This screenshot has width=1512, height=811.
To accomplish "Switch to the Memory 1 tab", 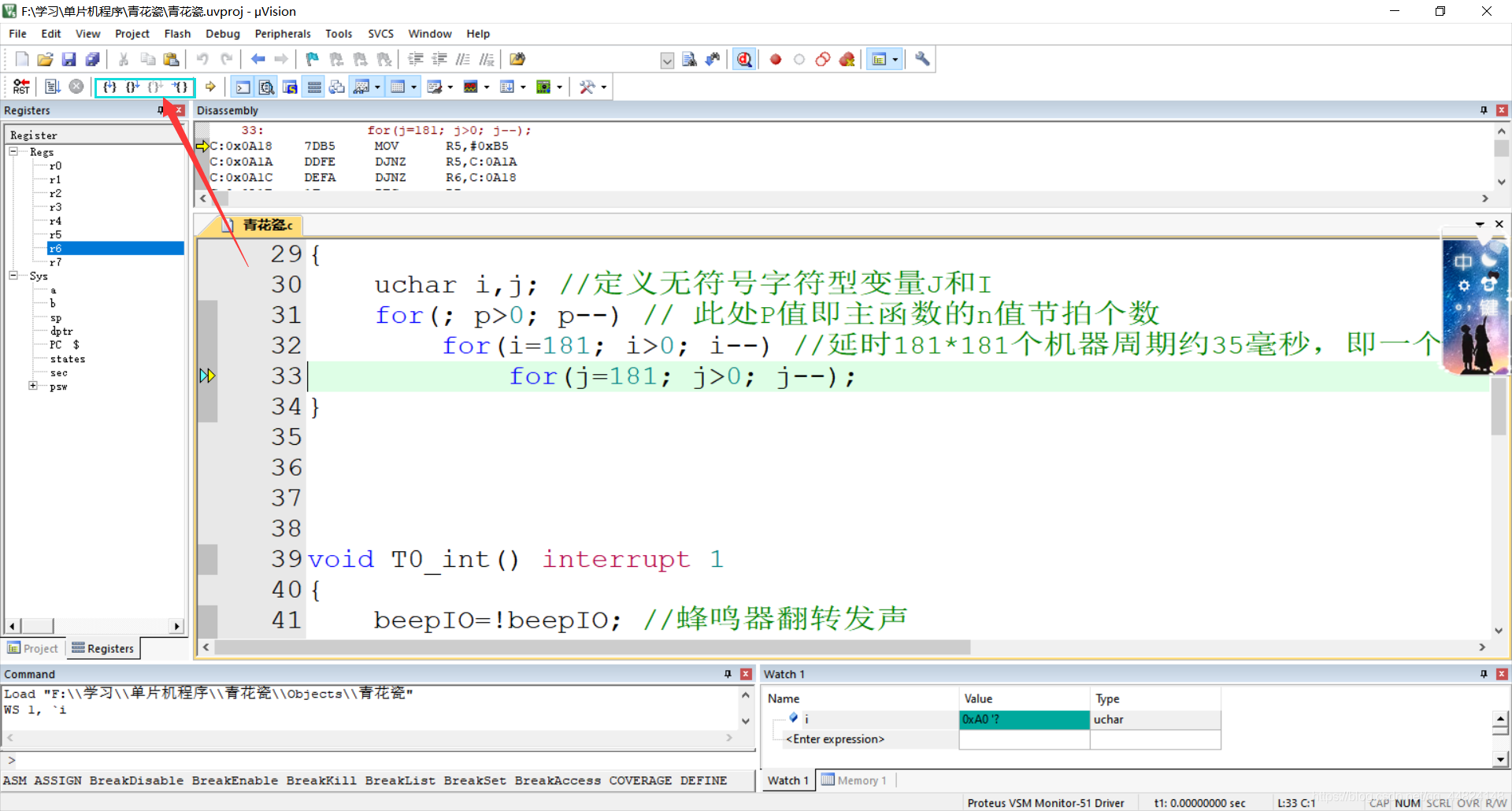I will [854, 780].
